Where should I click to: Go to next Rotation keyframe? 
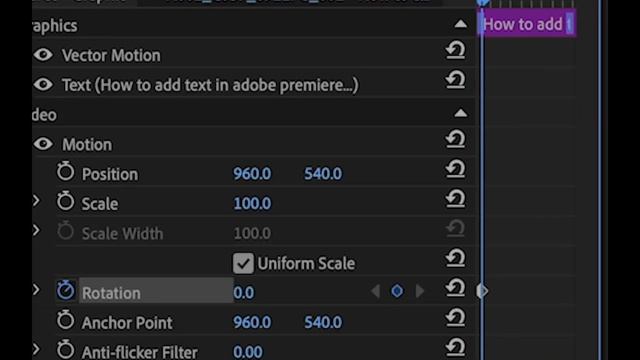pos(420,291)
